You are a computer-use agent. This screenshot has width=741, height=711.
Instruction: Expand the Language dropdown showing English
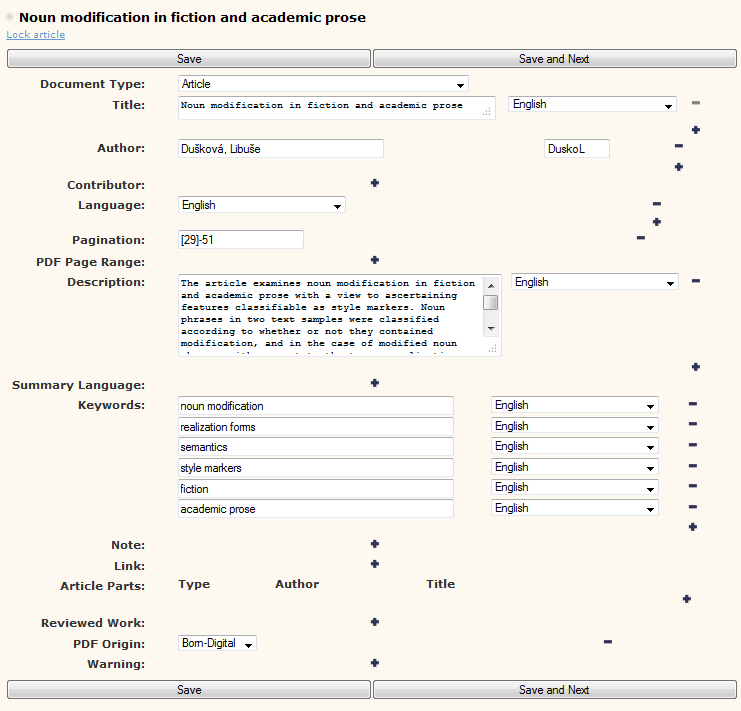click(261, 205)
